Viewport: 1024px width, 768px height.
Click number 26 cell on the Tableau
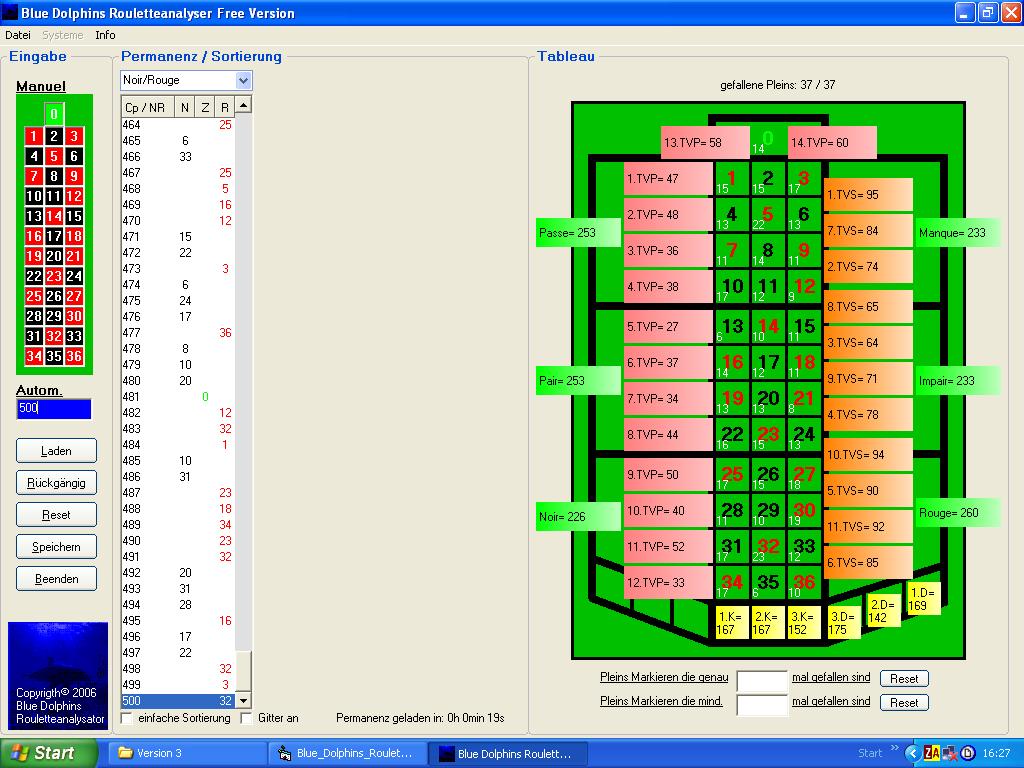tap(768, 474)
